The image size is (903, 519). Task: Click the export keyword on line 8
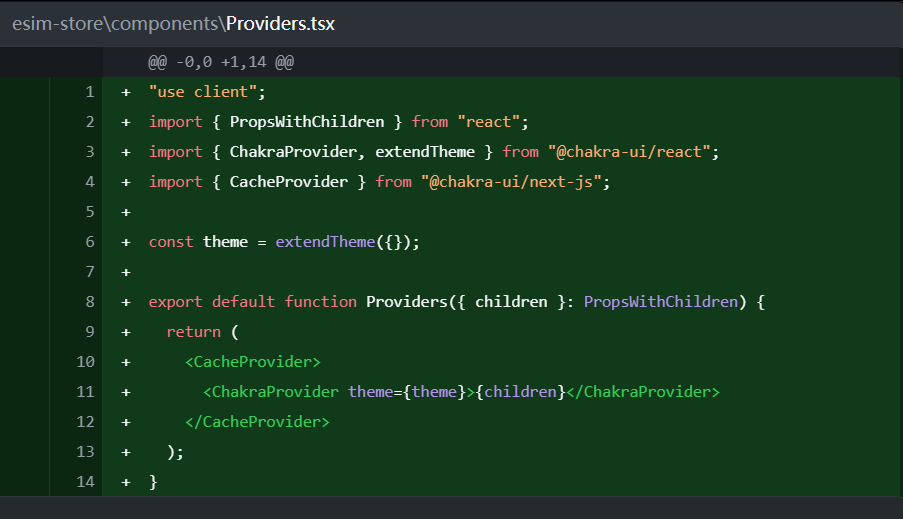point(176,302)
